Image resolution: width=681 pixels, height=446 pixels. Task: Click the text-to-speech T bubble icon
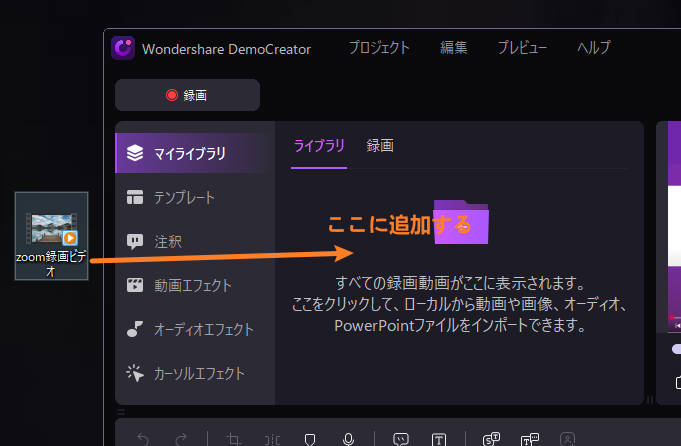[x=529, y=439]
